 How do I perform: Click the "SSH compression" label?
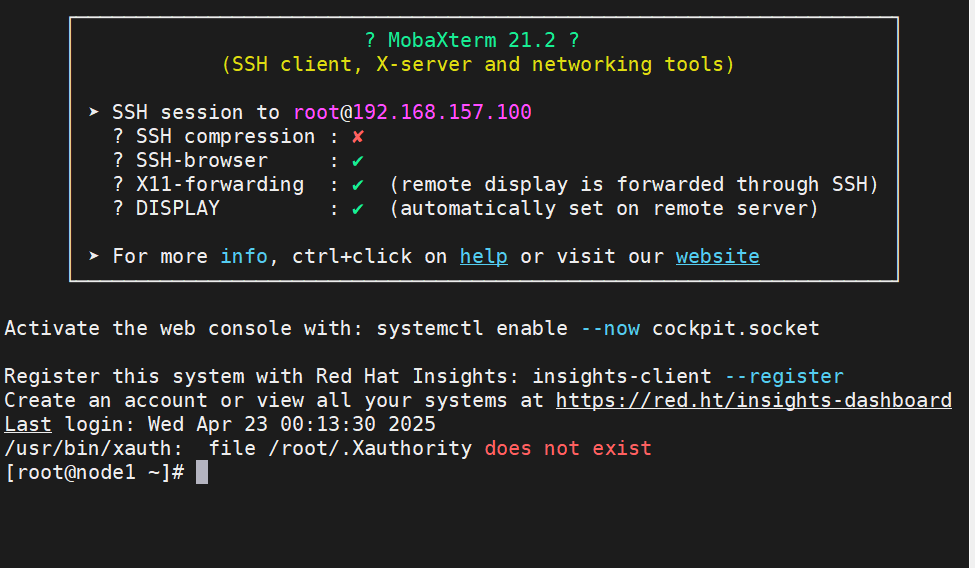[x=226, y=137]
